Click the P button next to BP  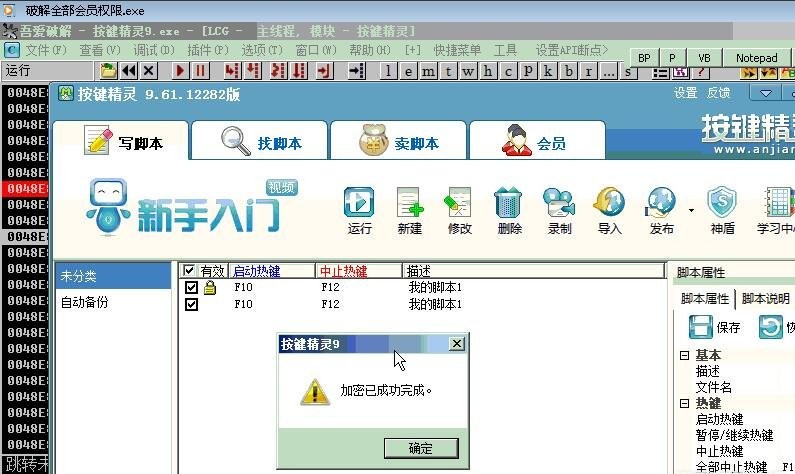(673, 58)
